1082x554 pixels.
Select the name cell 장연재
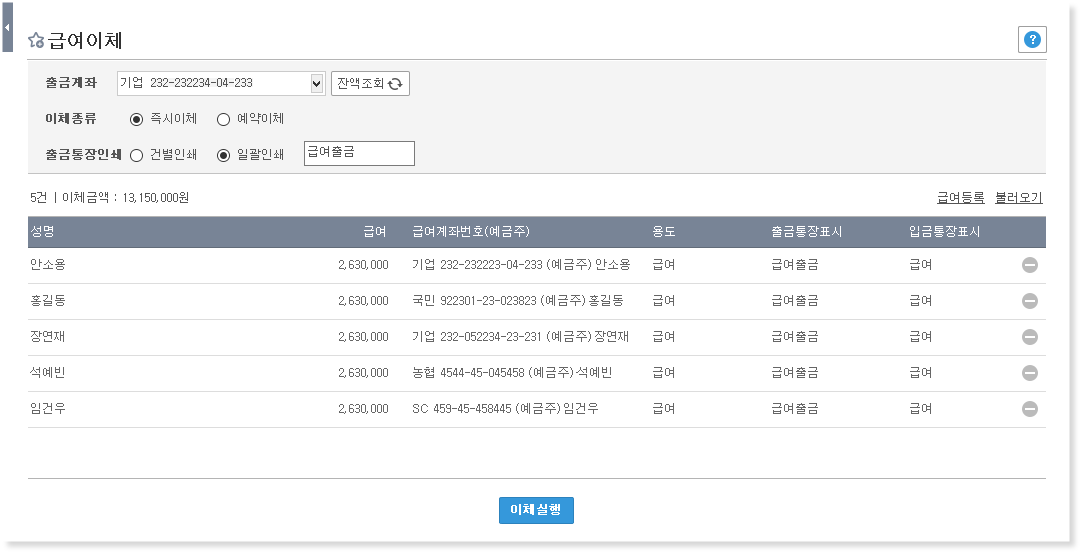point(48,337)
